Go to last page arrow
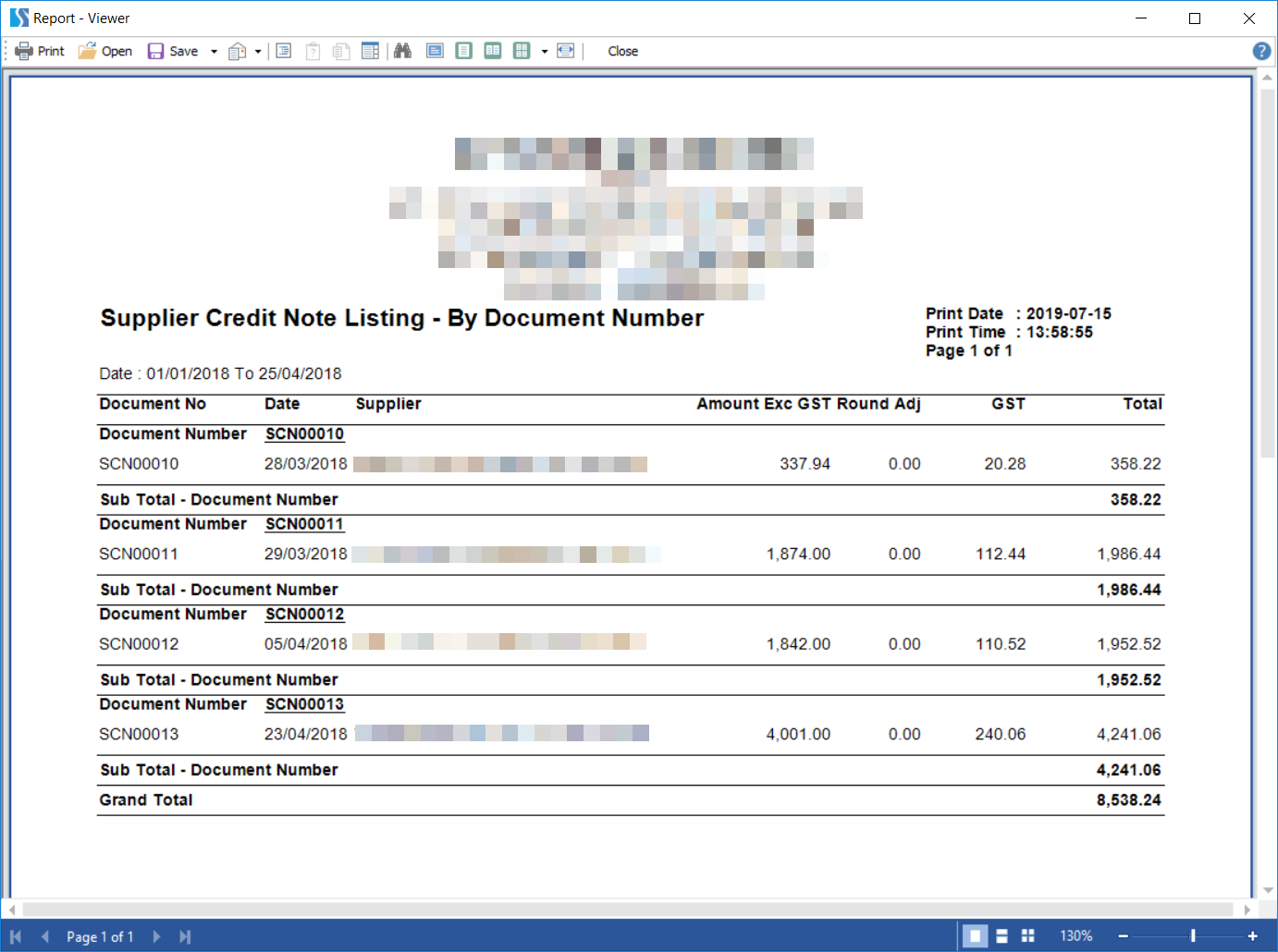This screenshot has height=952, width=1278. 185,936
